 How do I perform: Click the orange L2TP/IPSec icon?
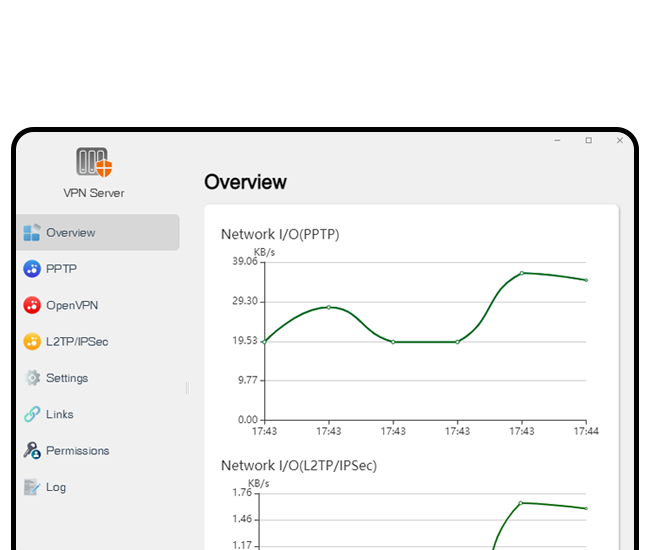pos(32,342)
